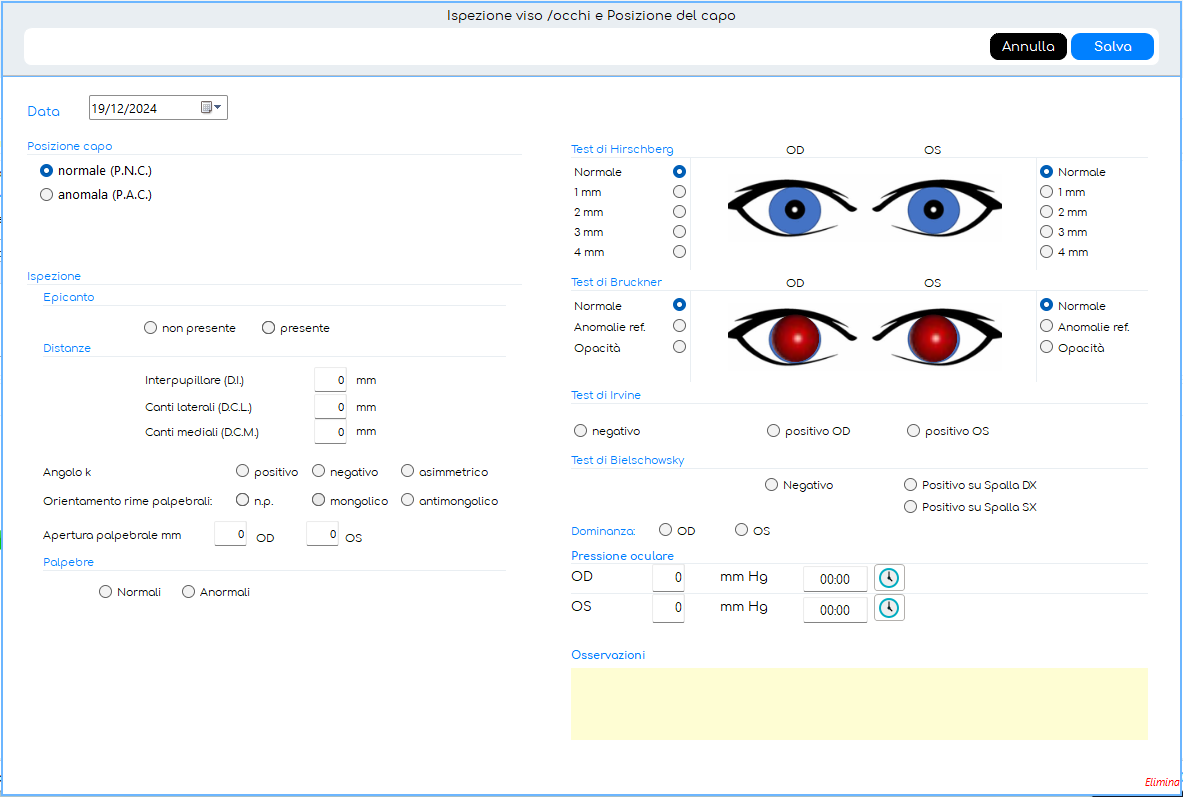Set Test di Irvine to negativo

[x=581, y=431]
